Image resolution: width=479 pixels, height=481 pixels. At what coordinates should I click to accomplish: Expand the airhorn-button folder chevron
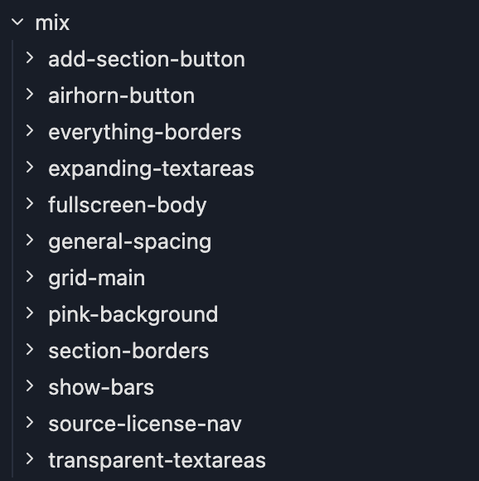coord(30,95)
